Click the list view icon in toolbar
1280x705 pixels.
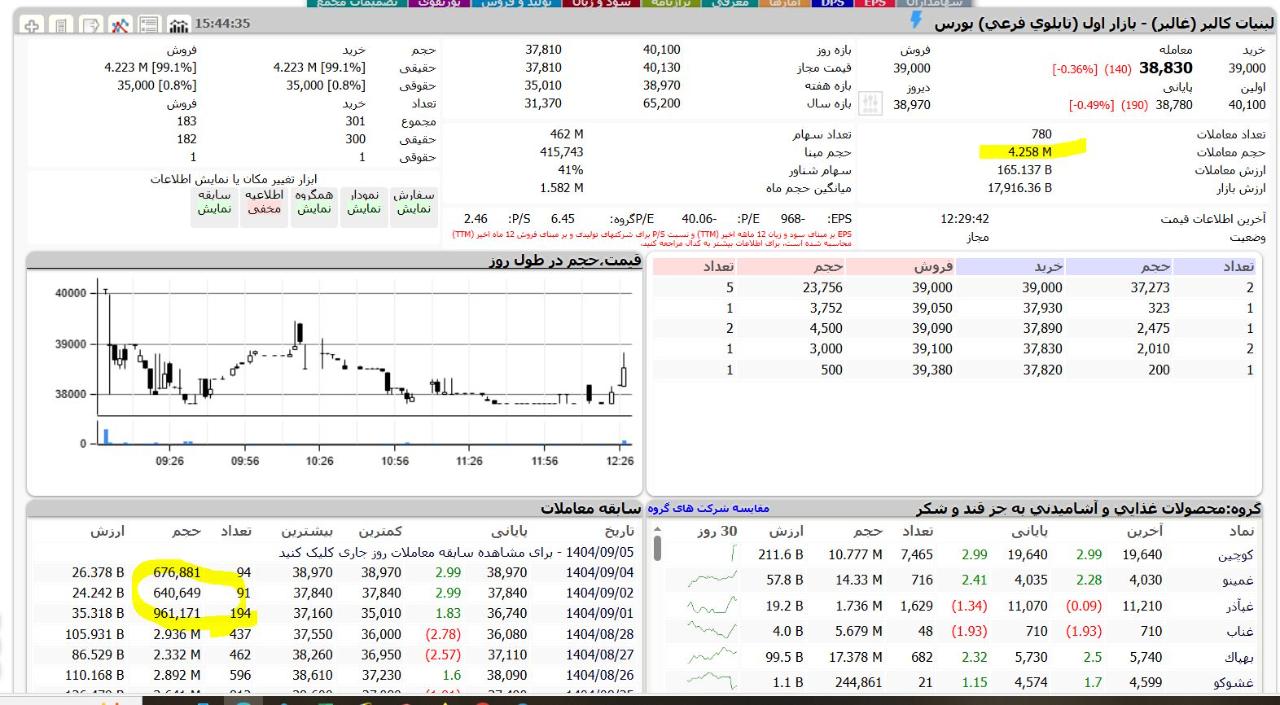pos(150,25)
